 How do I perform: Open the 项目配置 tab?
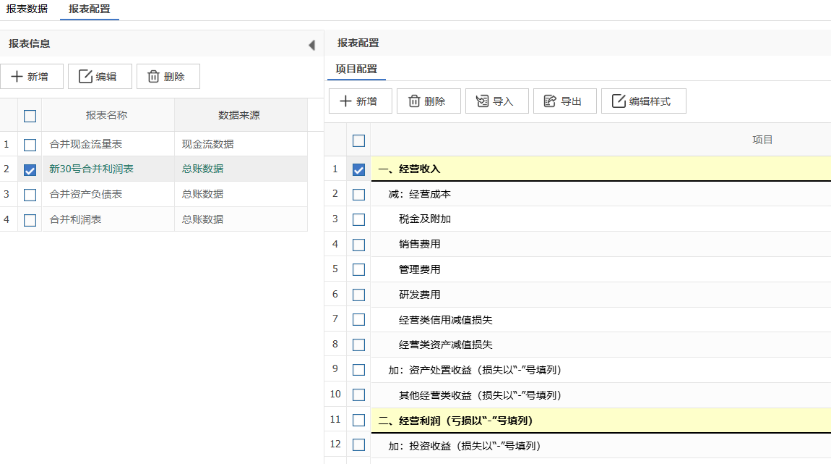point(356,69)
